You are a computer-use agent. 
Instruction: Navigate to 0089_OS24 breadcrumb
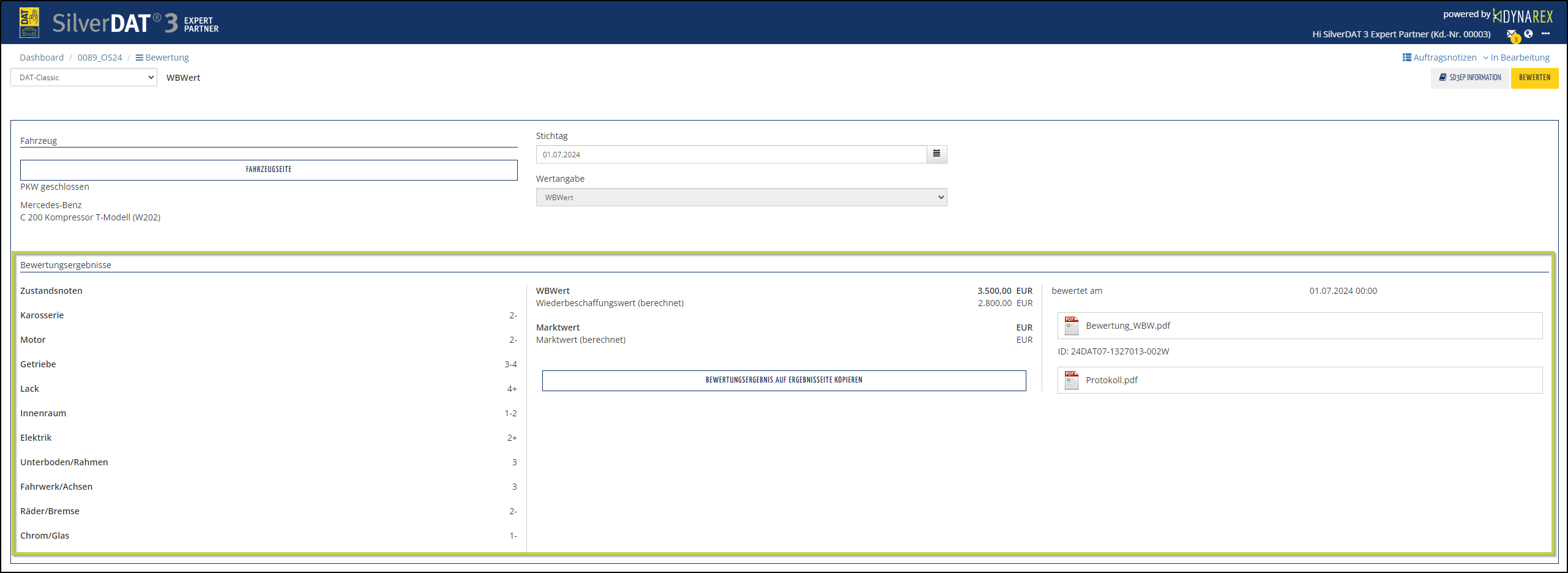pyautogui.click(x=100, y=58)
